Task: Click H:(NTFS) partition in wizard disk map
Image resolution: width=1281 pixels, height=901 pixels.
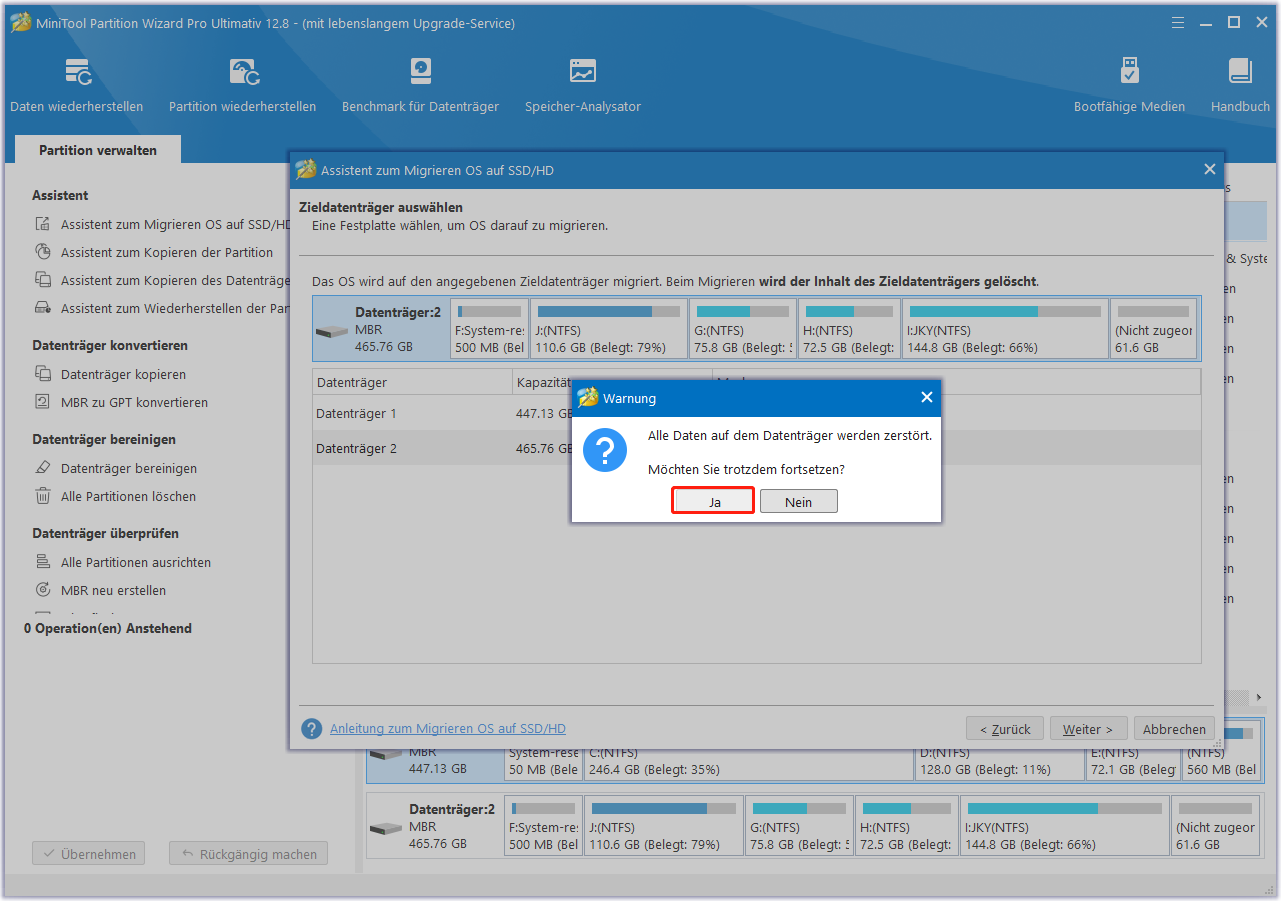Action: [849, 329]
